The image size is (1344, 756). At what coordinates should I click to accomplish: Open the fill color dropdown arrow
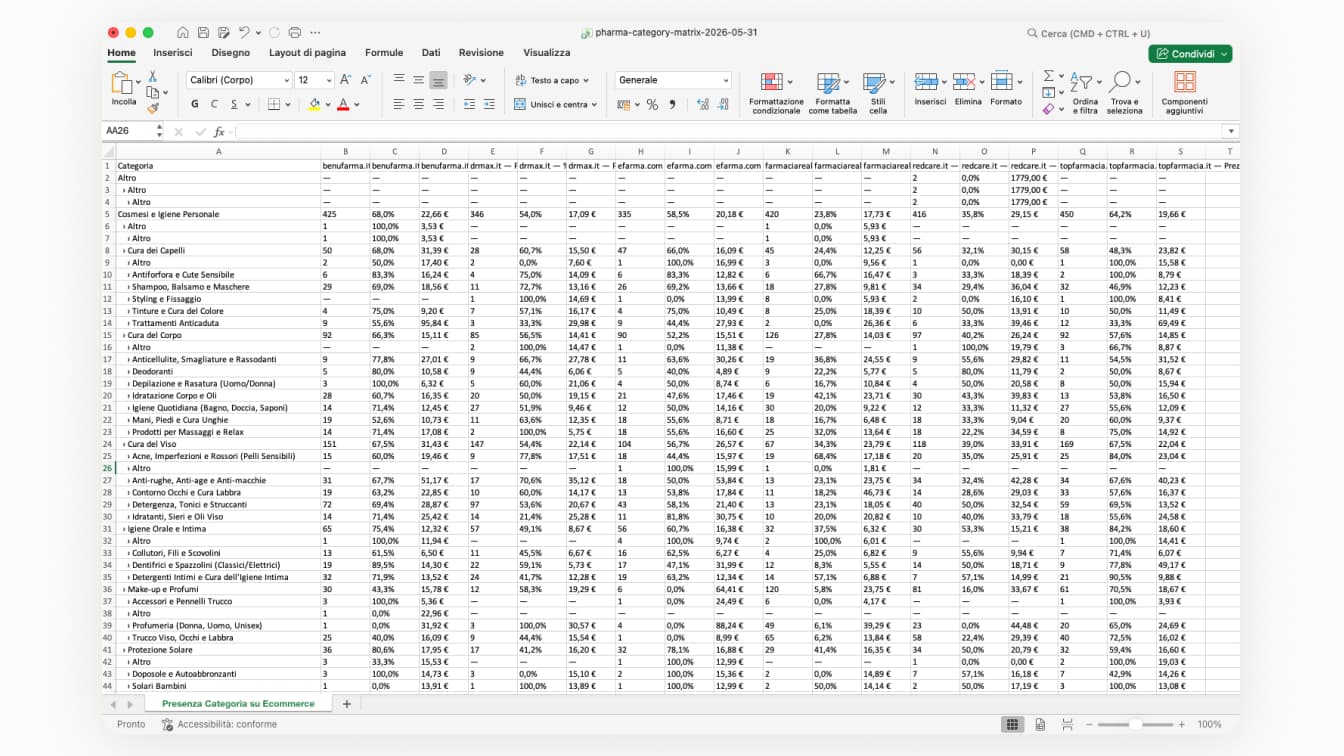coord(327,104)
